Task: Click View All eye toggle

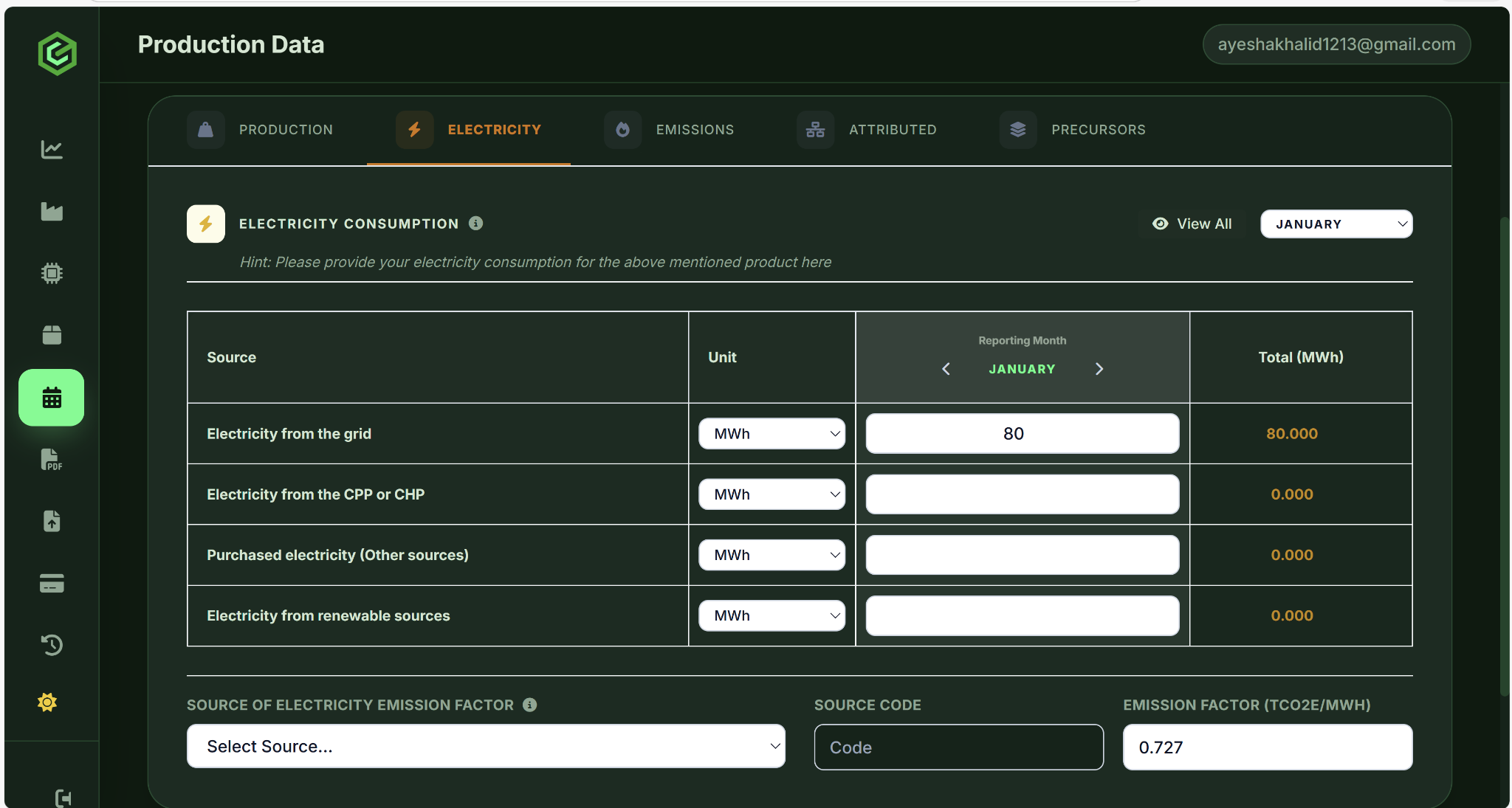Action: [x=1192, y=224]
